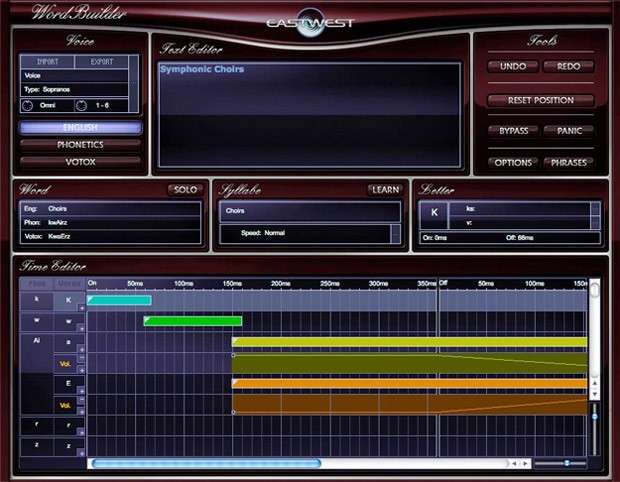Click the green w phoneme bar
This screenshot has width=620, height=482.
pyautogui.click(x=193, y=321)
